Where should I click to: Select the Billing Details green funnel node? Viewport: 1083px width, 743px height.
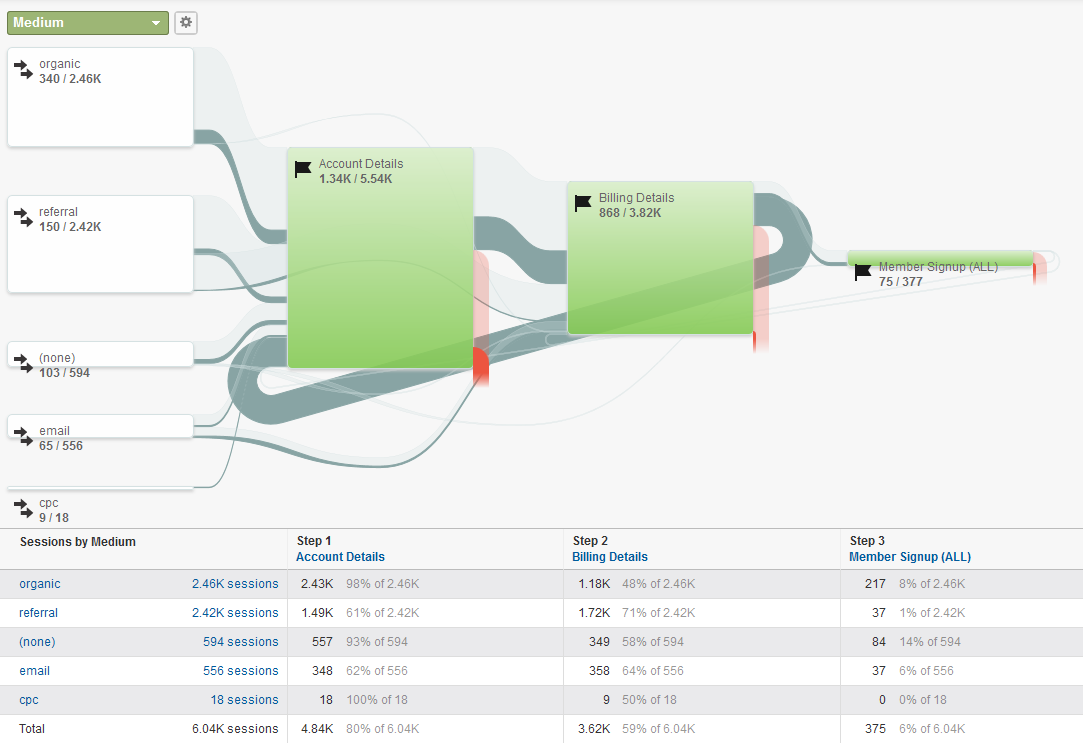[660, 258]
